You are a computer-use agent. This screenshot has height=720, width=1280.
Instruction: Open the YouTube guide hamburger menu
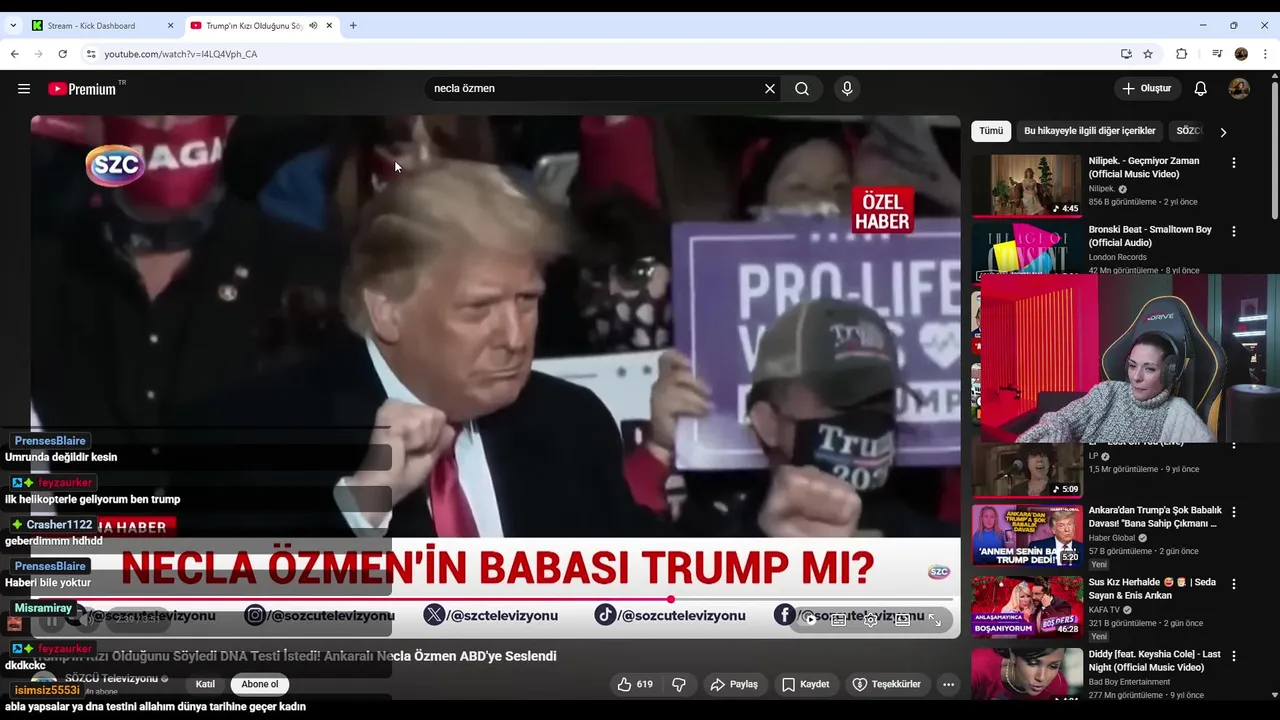(24, 89)
